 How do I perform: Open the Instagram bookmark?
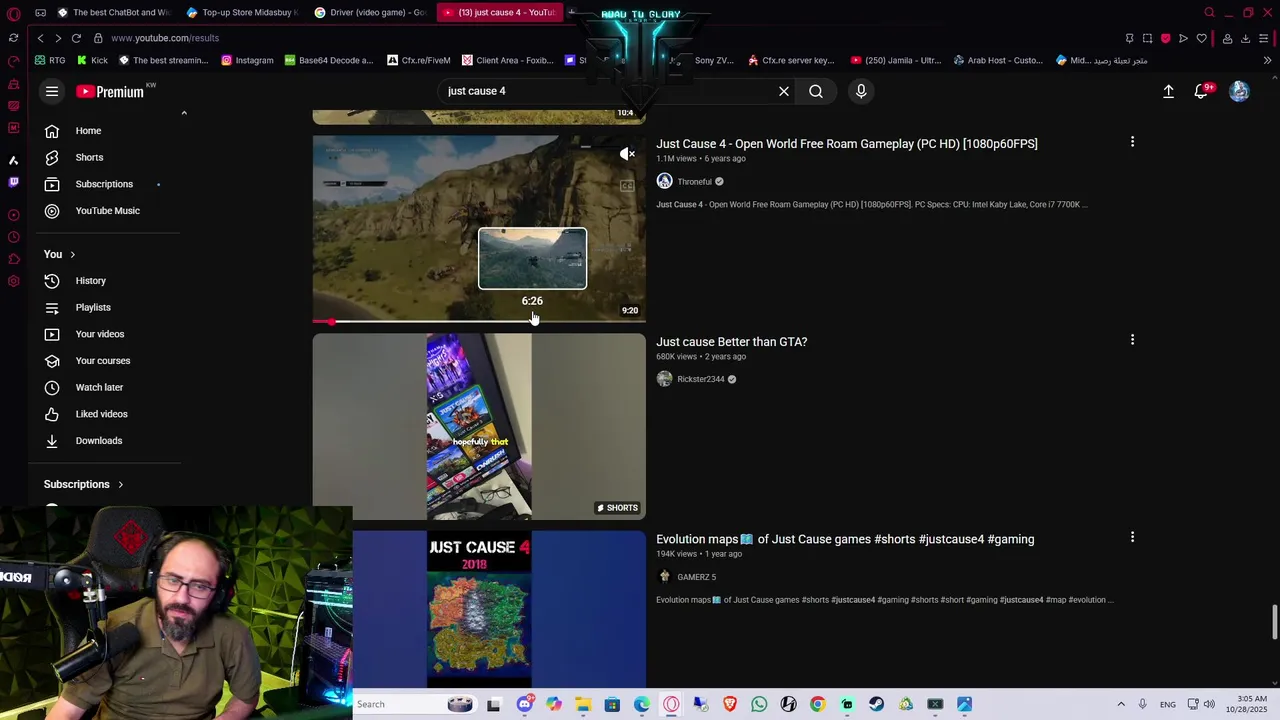coord(247,60)
